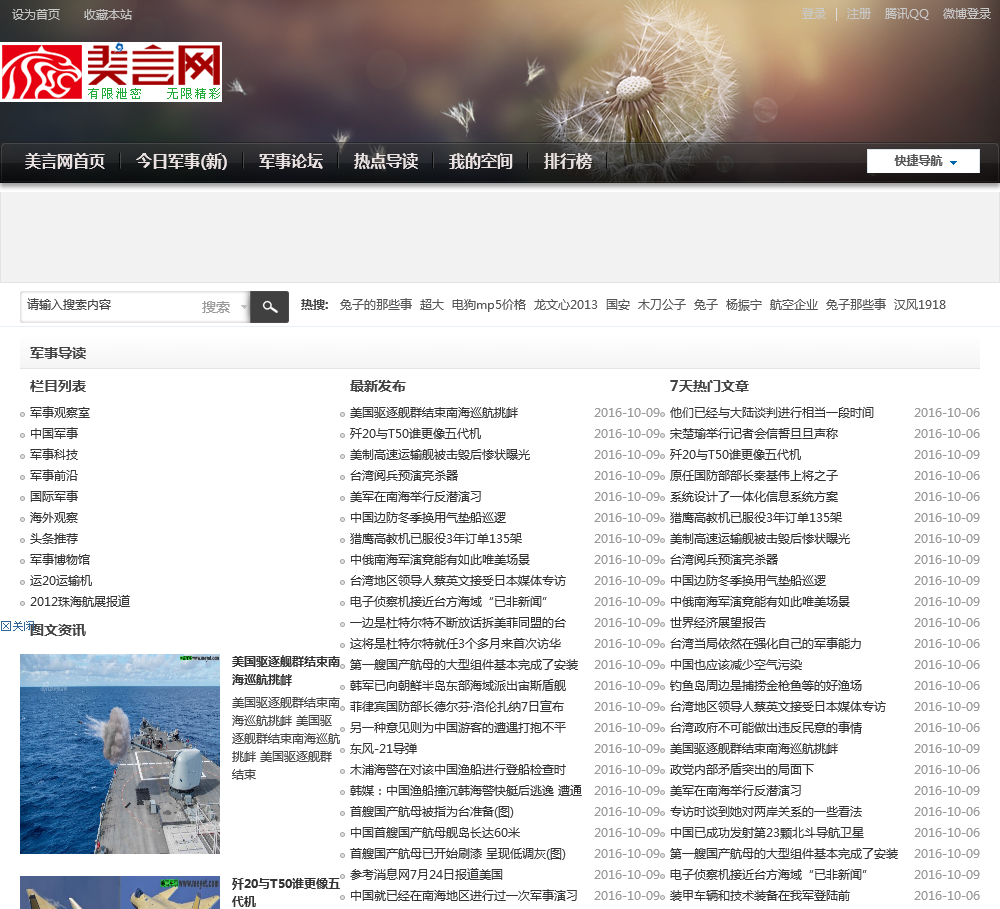Open hot article 装甲车辆和技术装备在我军登陆前
Image resolution: width=1000 pixels, height=909 pixels.
point(760,896)
